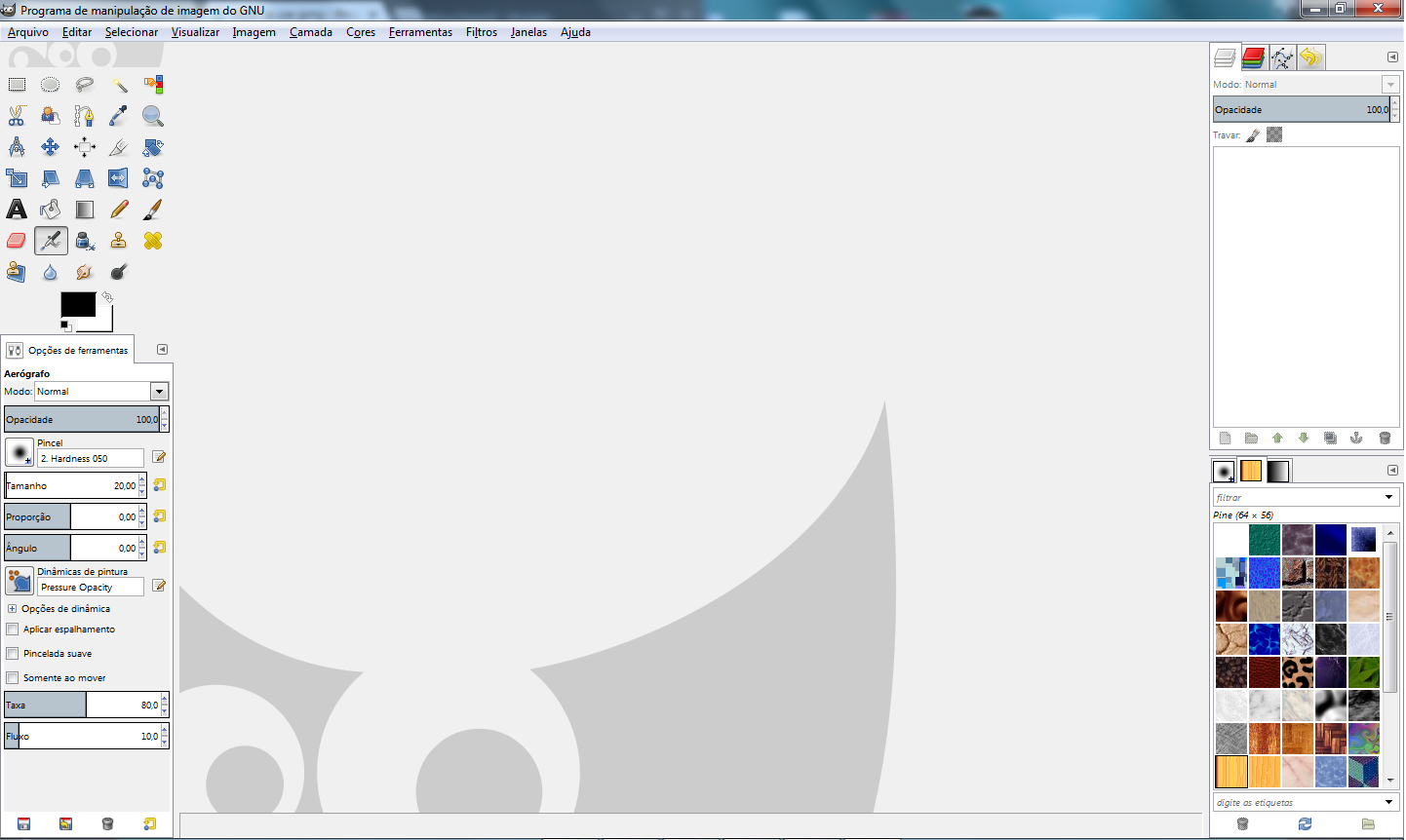Select the Measure compass tool
Image resolution: width=1406 pixels, height=840 pixels.
(x=17, y=147)
